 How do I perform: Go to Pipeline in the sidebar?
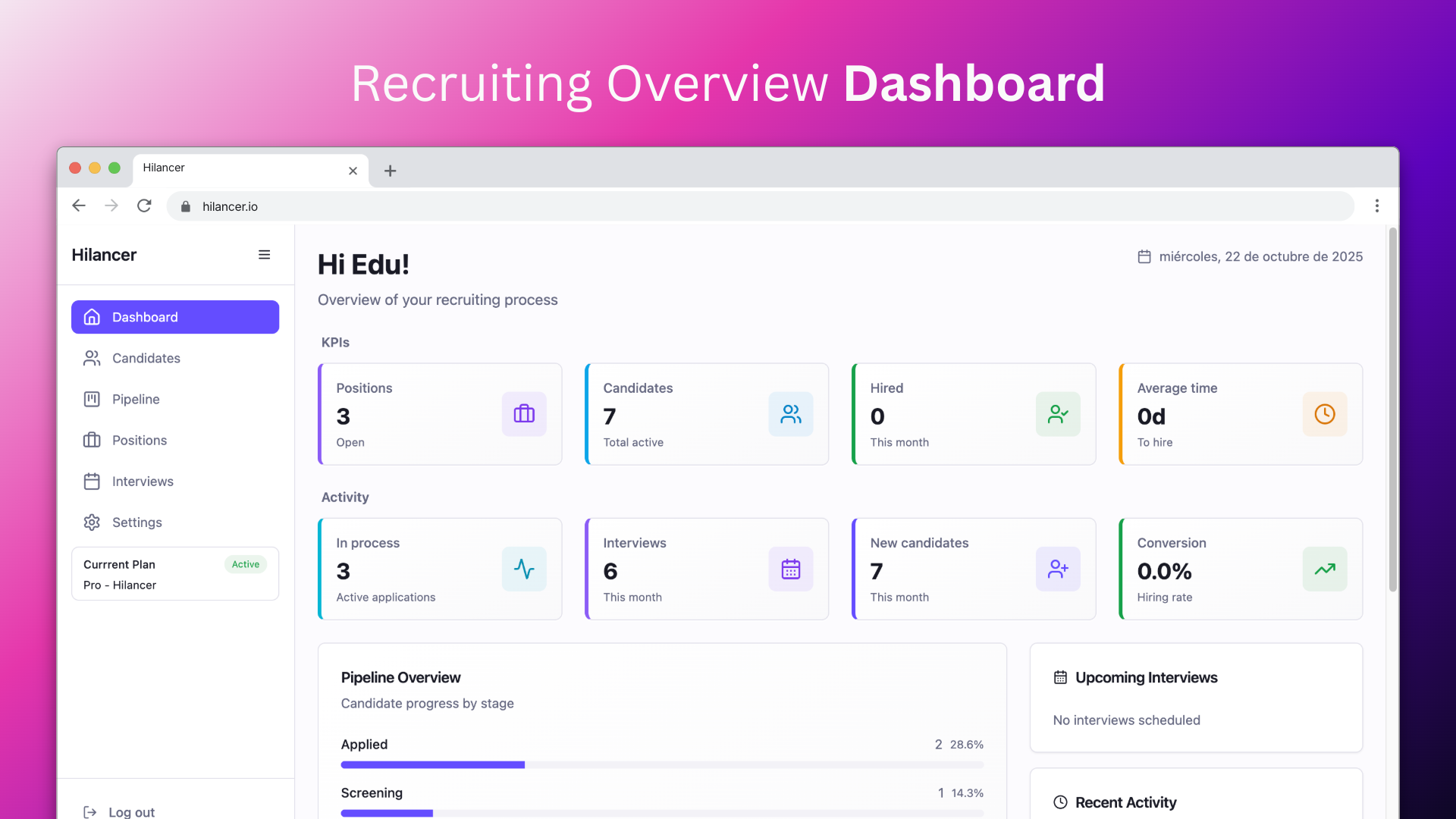[x=136, y=399]
